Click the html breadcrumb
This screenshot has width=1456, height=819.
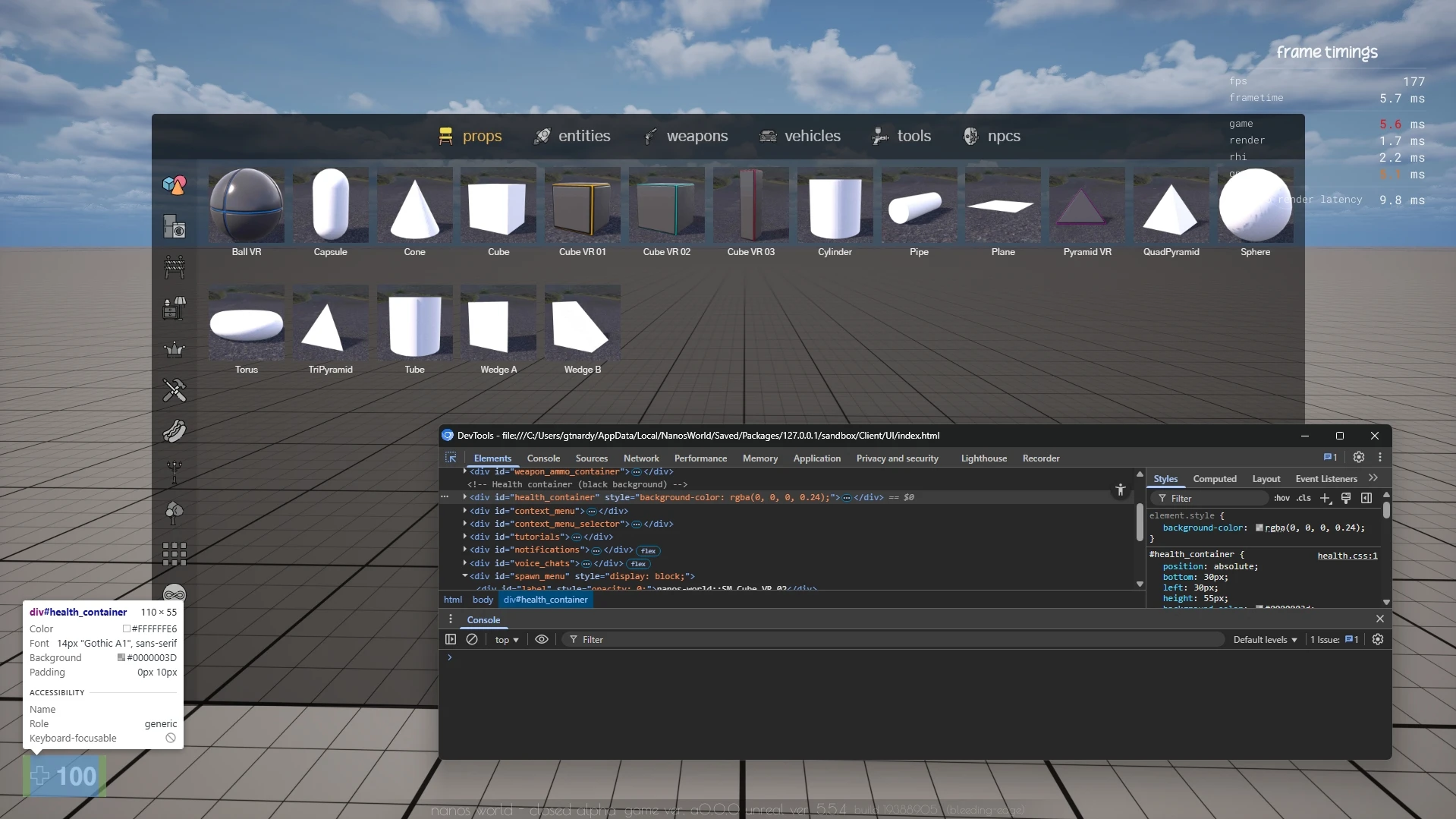453,600
